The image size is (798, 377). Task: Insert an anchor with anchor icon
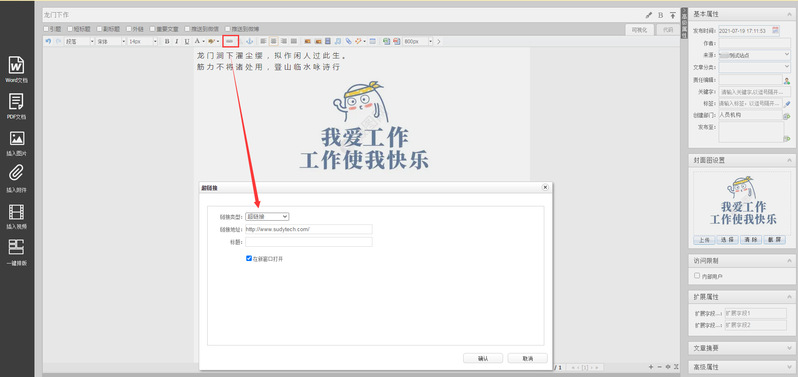tap(249, 41)
